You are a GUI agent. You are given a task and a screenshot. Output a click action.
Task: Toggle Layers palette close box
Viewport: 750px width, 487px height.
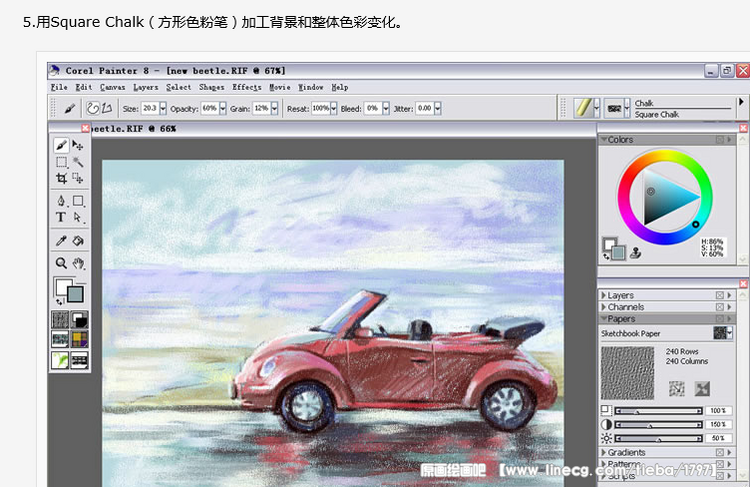(x=719, y=295)
